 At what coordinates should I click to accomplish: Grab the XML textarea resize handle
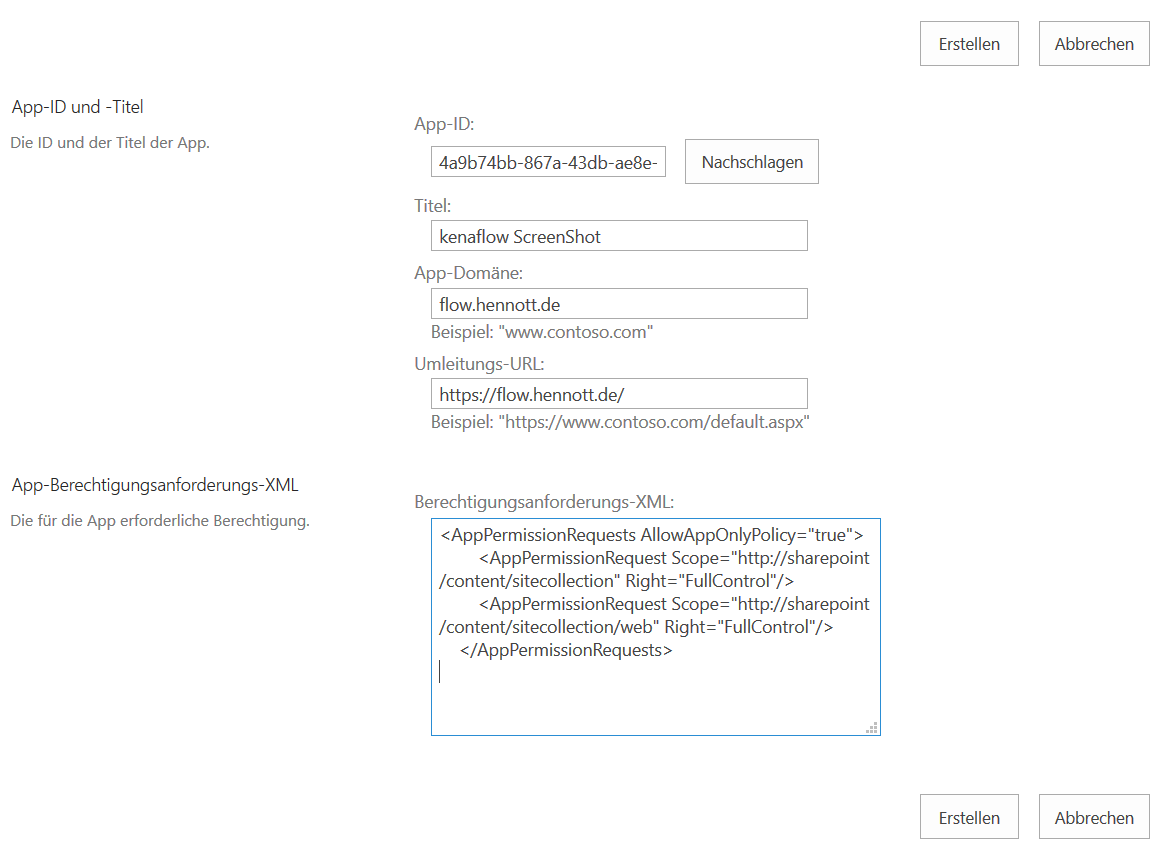click(872, 727)
